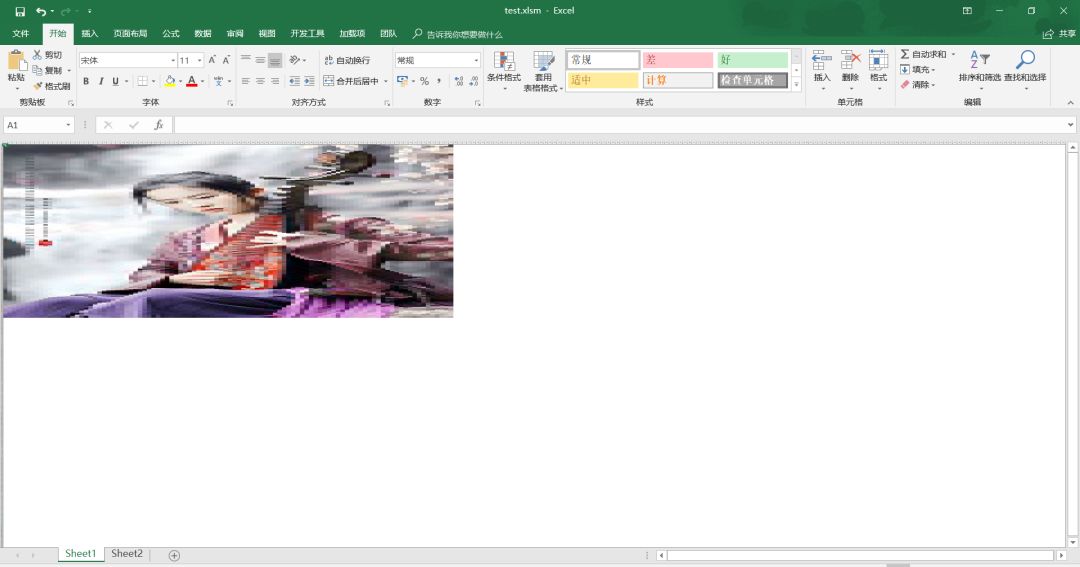Toggle Italic formatting
The image size is (1080, 567).
pyautogui.click(x=100, y=81)
